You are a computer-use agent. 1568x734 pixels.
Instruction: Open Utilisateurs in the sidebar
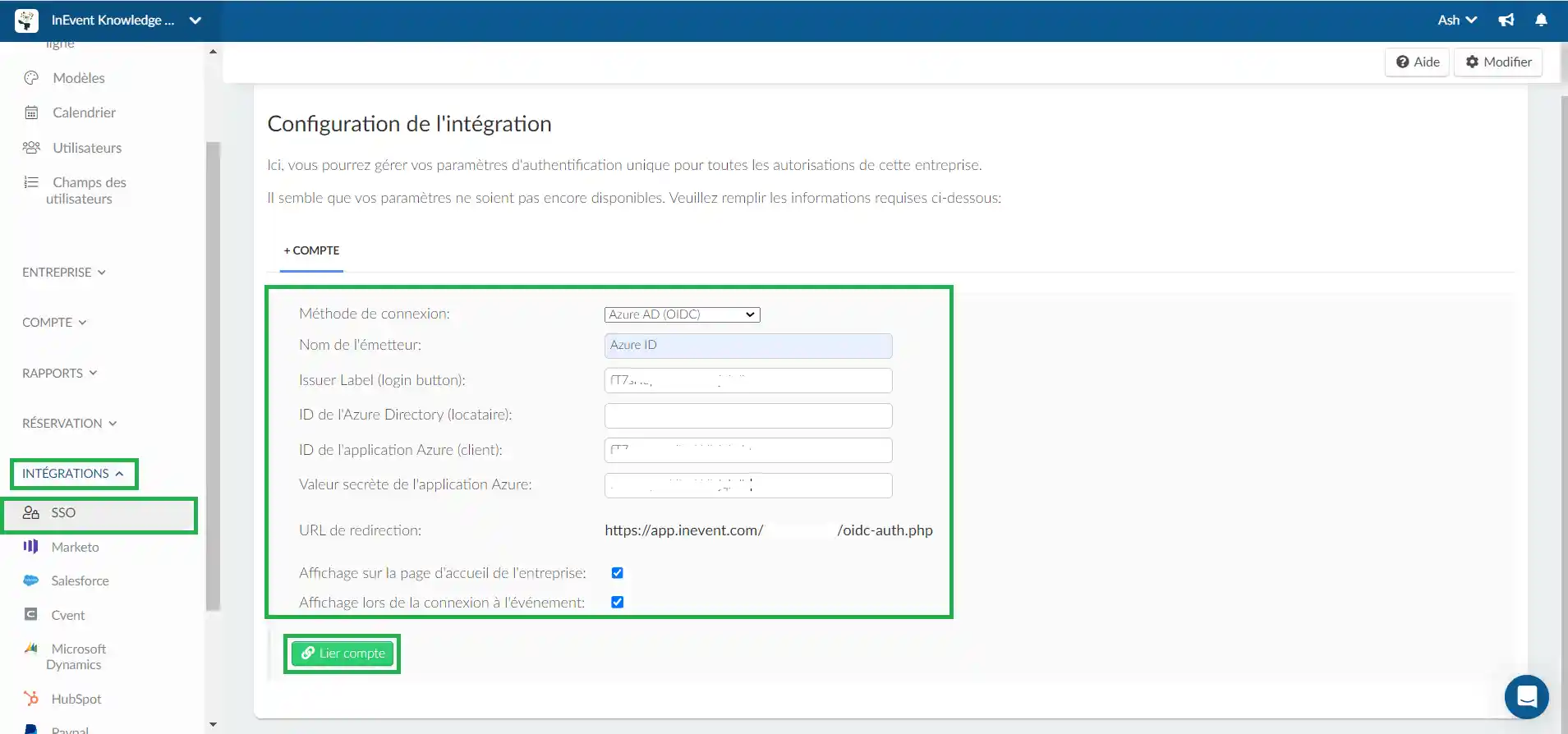[x=87, y=148]
